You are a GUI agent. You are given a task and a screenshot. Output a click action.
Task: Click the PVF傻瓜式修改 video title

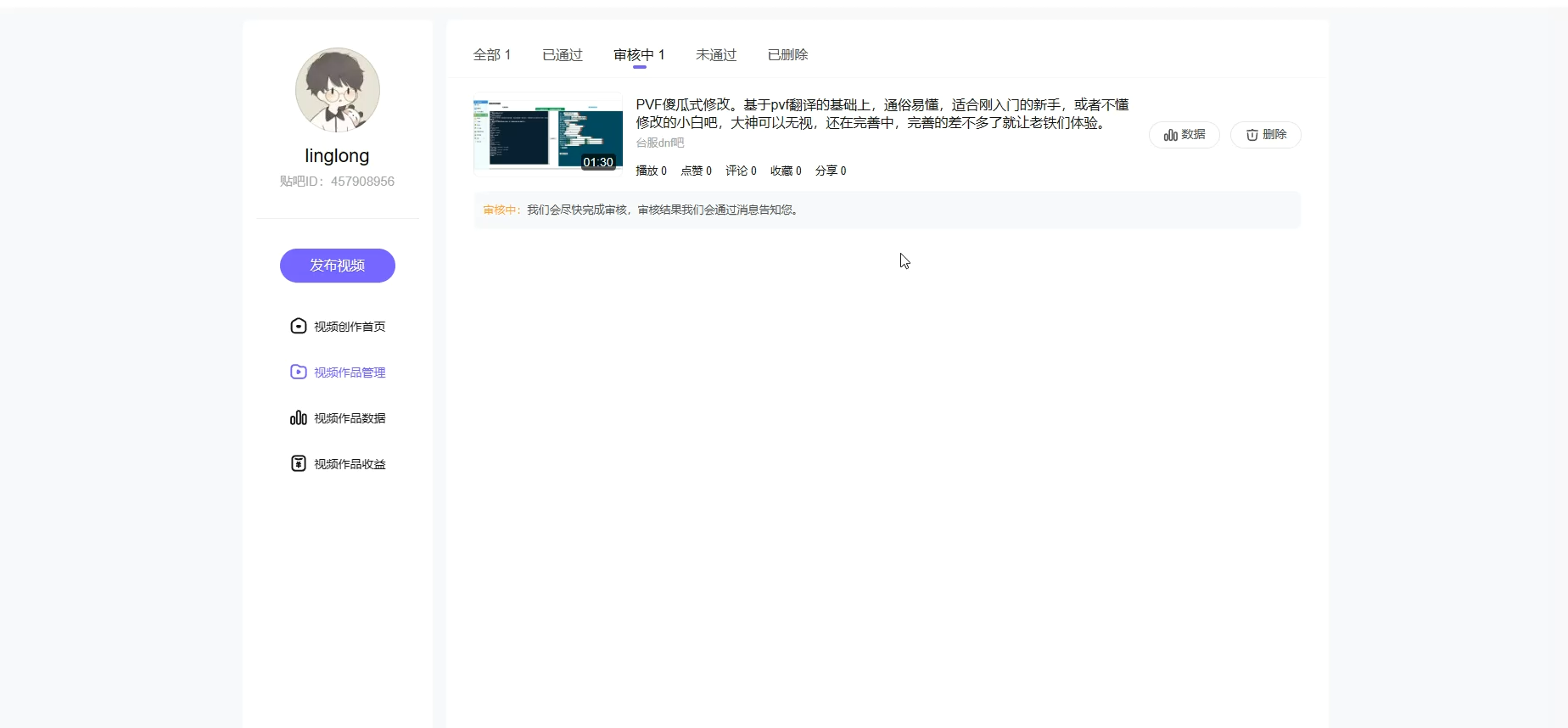point(882,114)
